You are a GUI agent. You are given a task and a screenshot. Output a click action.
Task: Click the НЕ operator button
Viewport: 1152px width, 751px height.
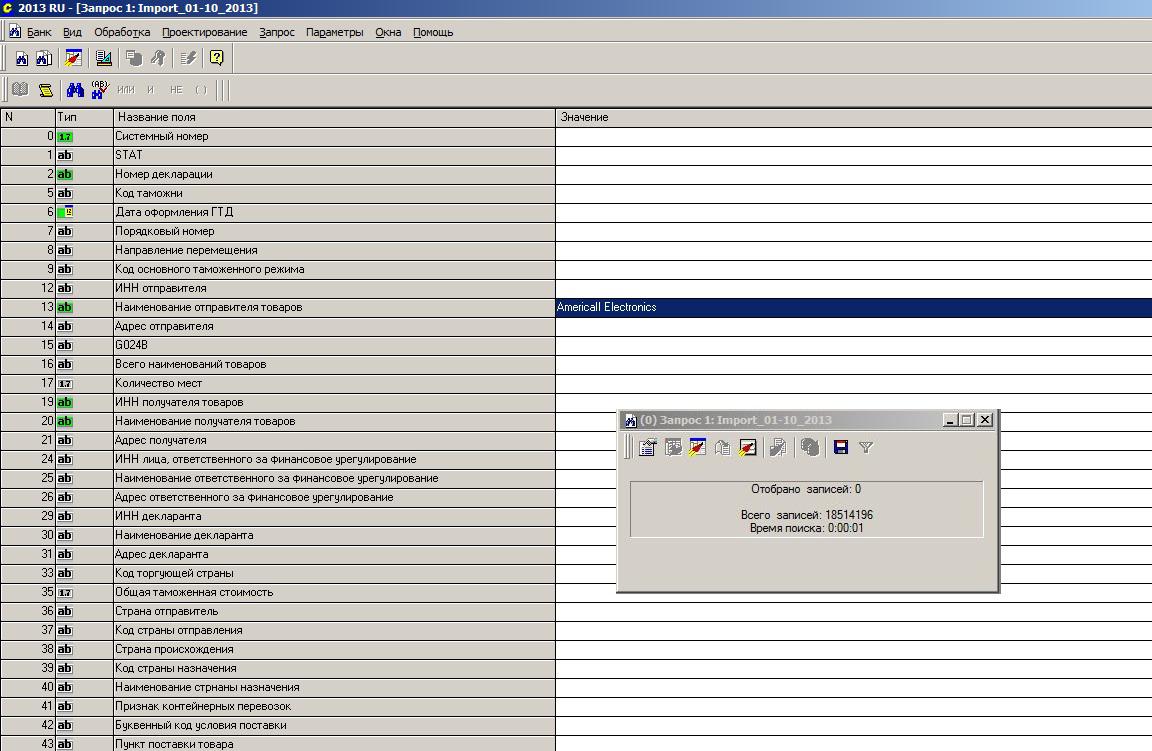[x=176, y=90]
